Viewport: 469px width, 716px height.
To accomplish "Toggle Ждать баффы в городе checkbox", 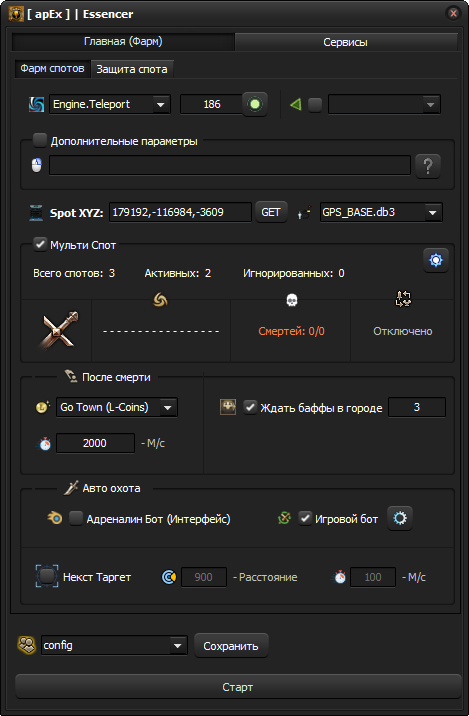I will (250, 407).
